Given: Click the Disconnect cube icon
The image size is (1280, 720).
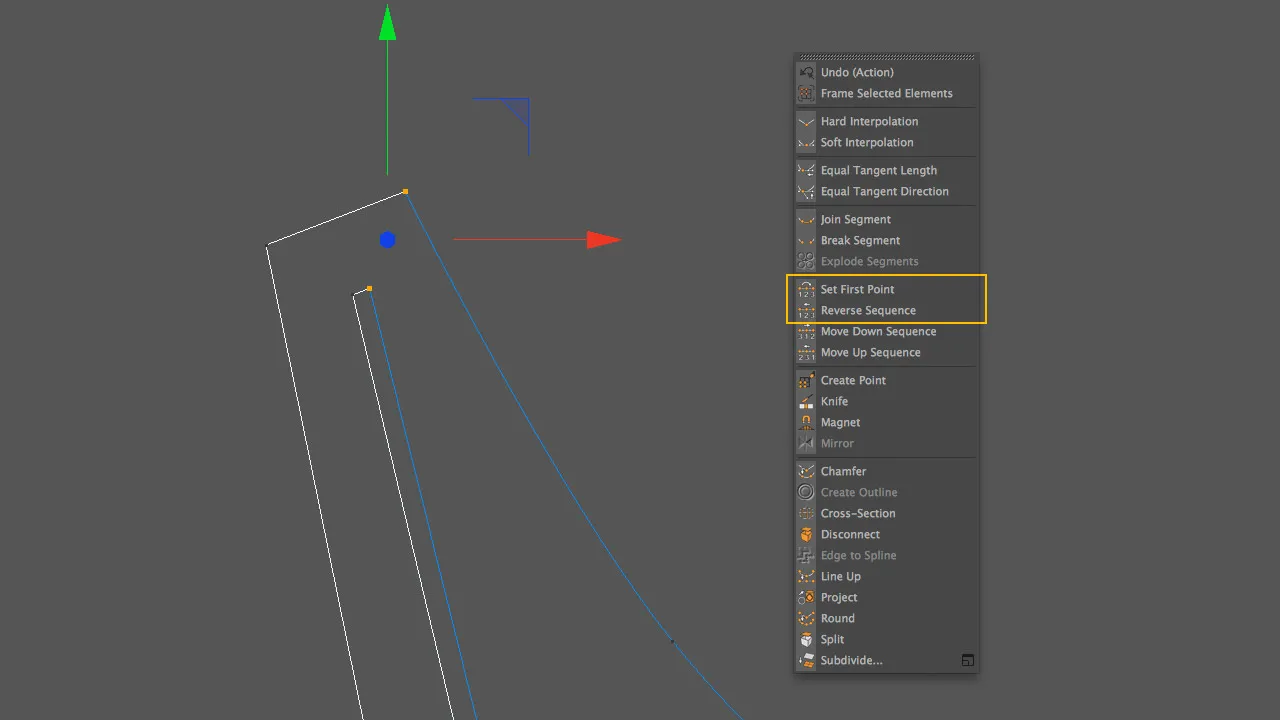Looking at the screenshot, I should tap(806, 534).
